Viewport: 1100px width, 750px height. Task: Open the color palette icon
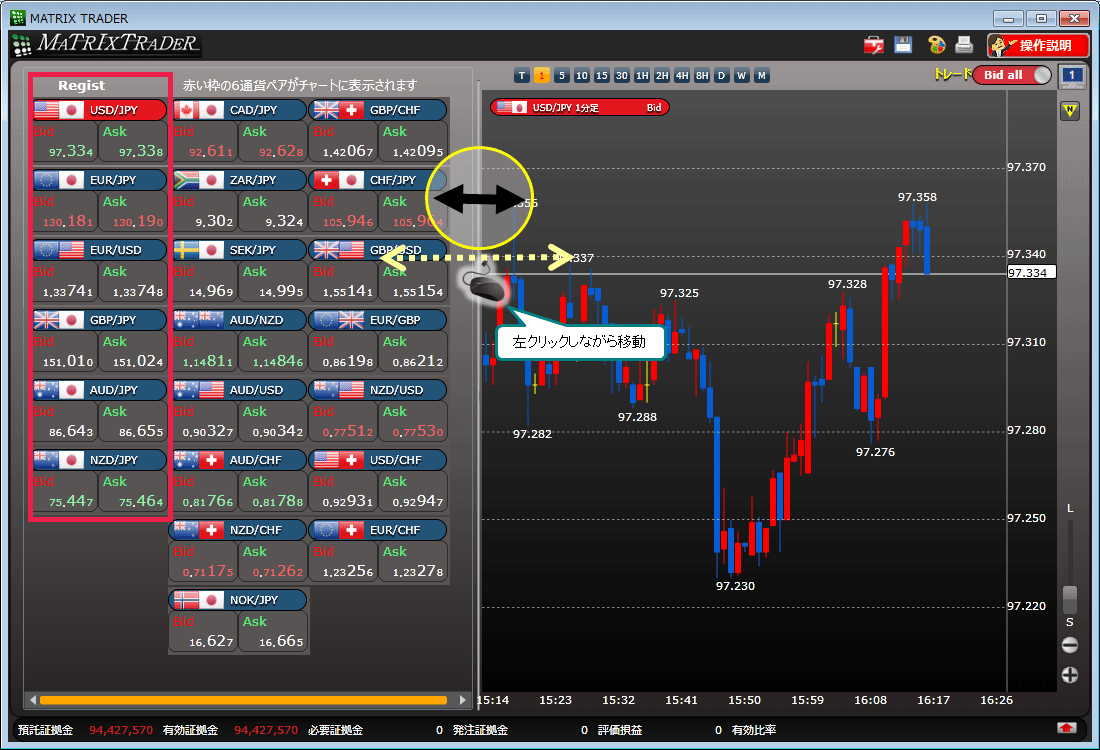pyautogui.click(x=937, y=45)
